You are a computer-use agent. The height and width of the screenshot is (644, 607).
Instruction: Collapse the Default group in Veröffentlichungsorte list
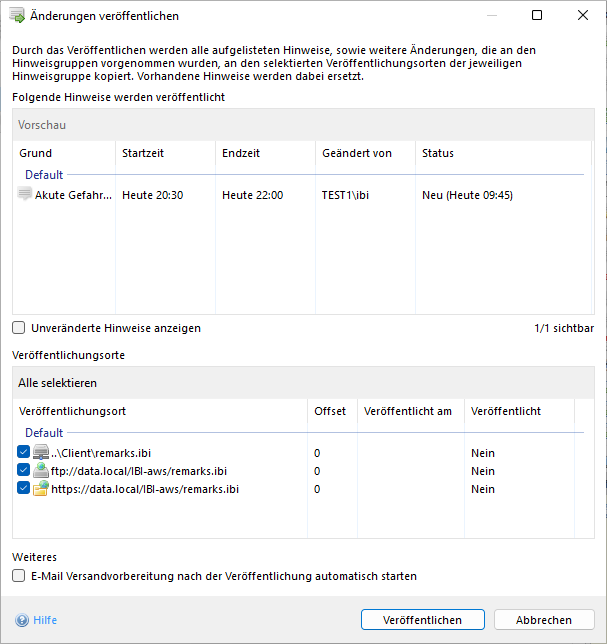pyautogui.click(x=43, y=433)
